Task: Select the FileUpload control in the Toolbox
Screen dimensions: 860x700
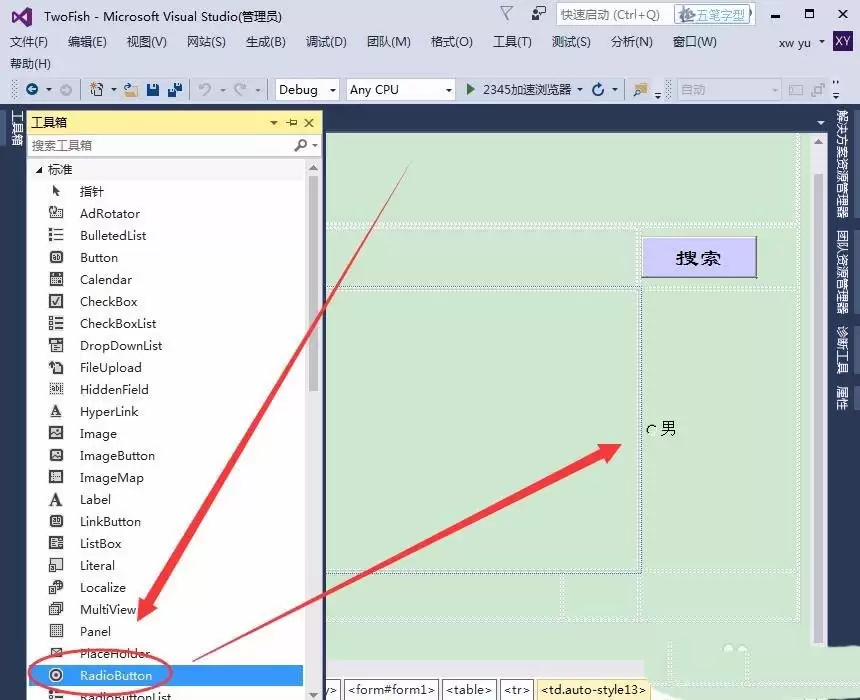Action: [x=110, y=367]
